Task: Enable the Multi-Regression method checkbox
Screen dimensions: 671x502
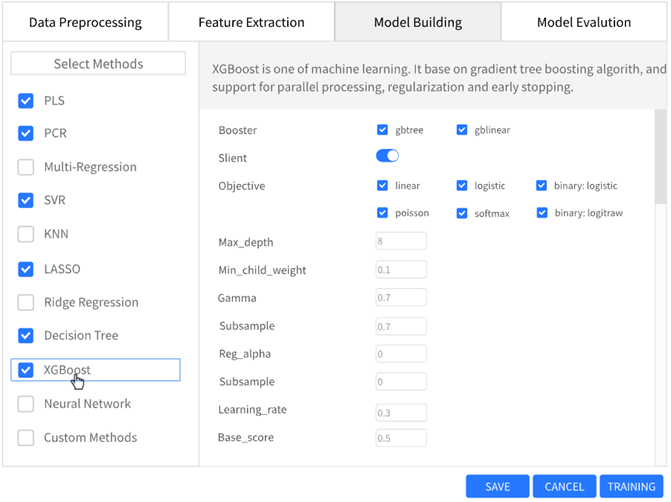Action: pyautogui.click(x=26, y=167)
